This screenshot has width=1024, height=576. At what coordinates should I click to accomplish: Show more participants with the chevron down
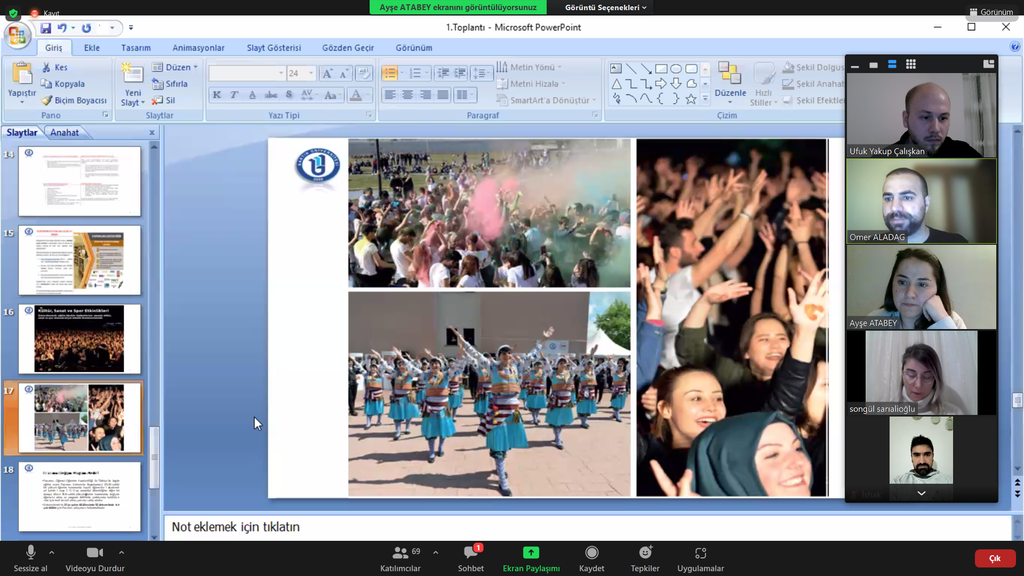[921, 493]
